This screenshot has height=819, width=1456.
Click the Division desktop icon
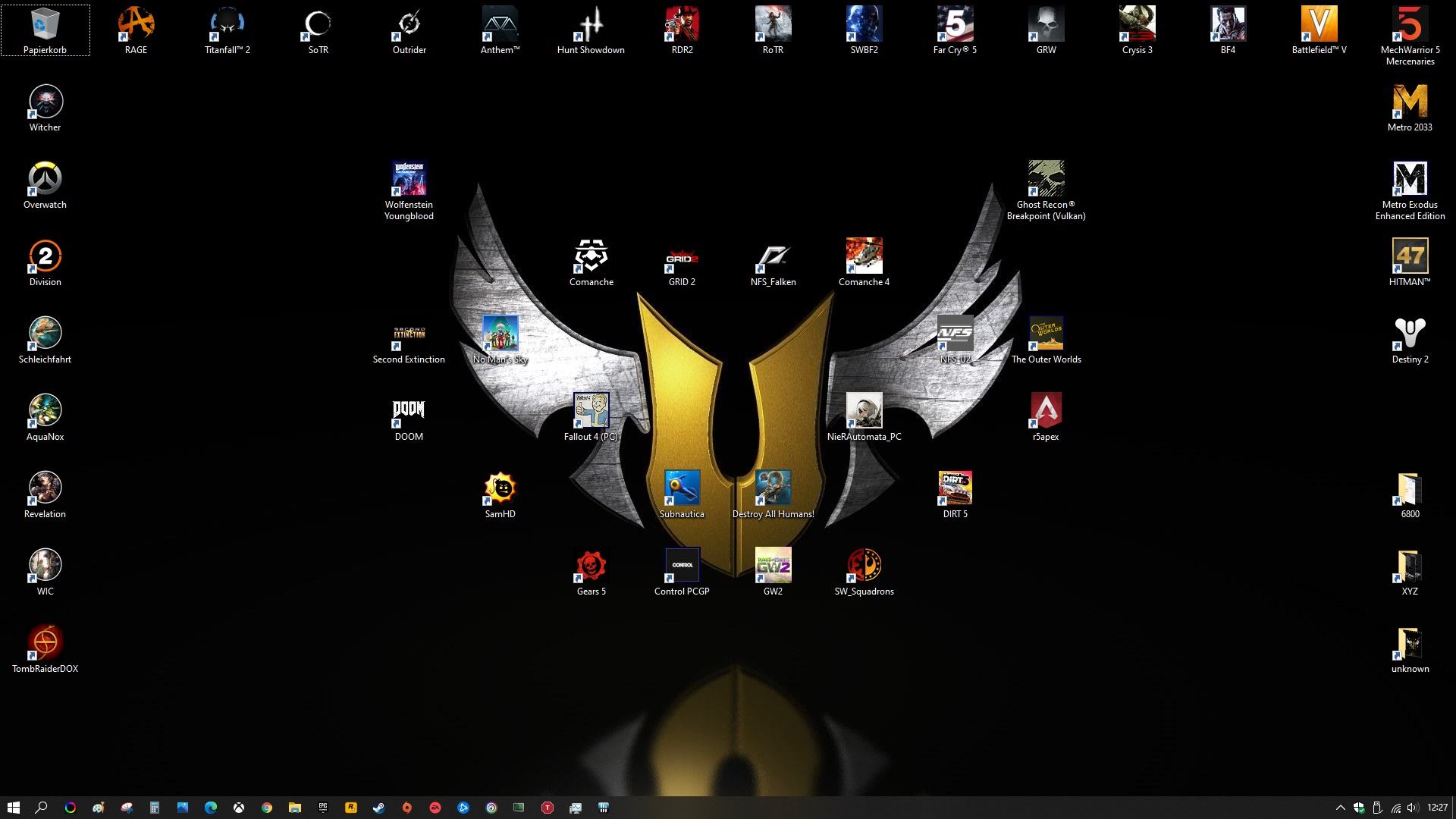(45, 256)
